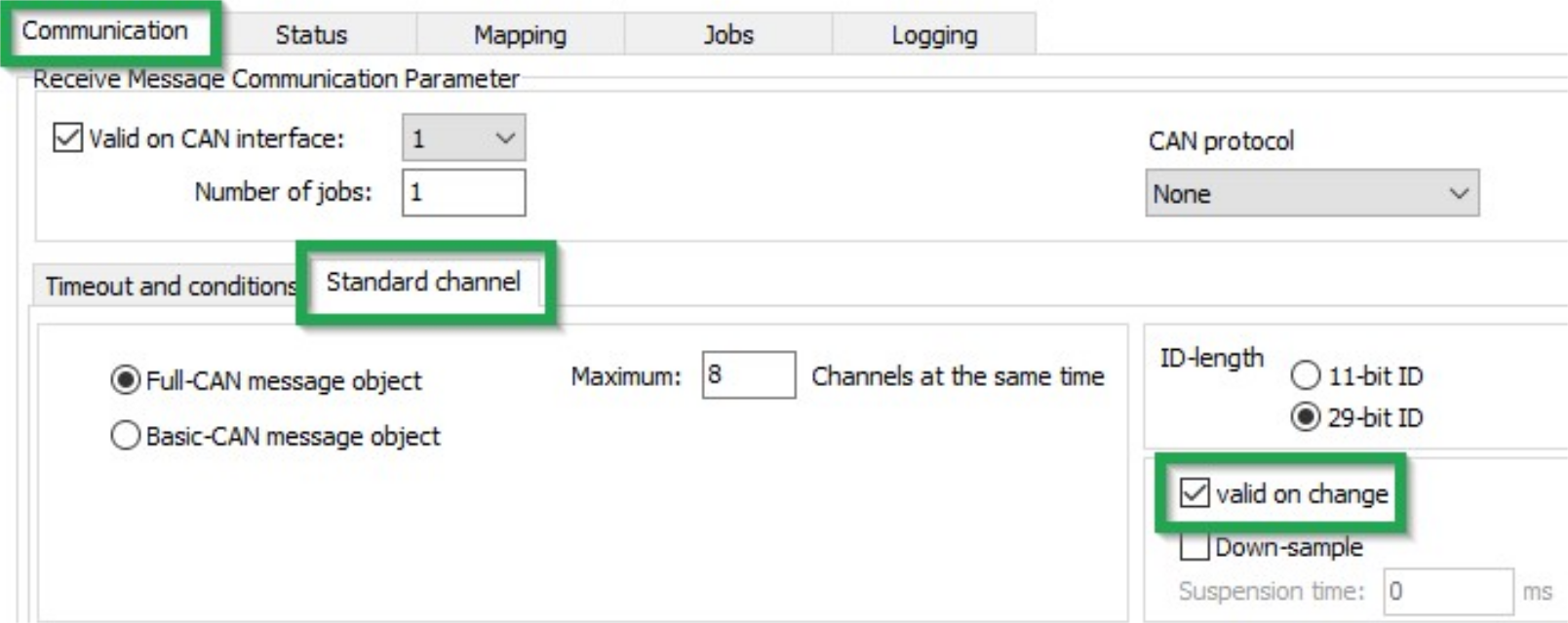
Task: Select Full-CAN message object option
Action: [126, 379]
